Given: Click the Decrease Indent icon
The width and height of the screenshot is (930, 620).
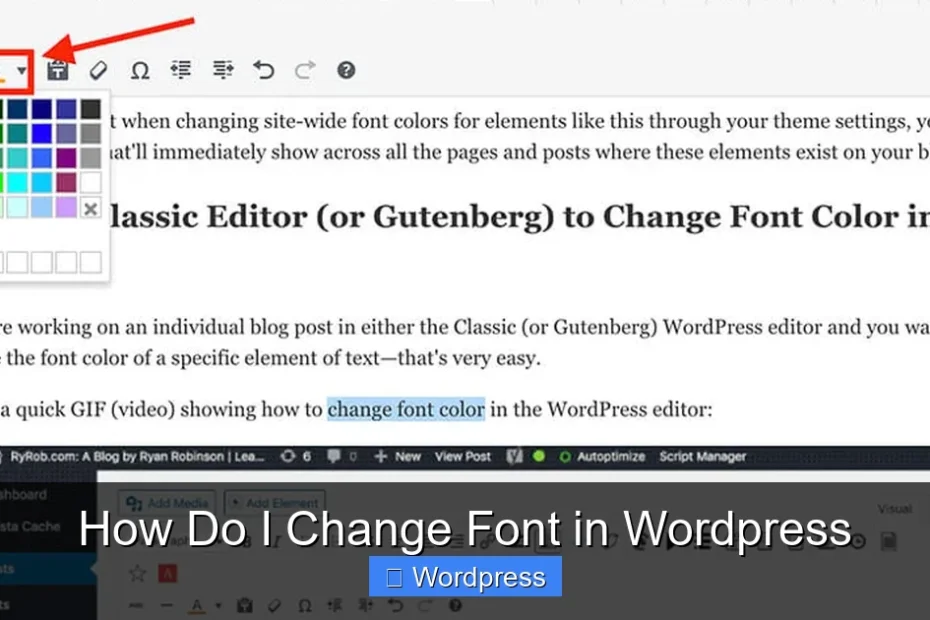Looking at the screenshot, I should pos(181,71).
